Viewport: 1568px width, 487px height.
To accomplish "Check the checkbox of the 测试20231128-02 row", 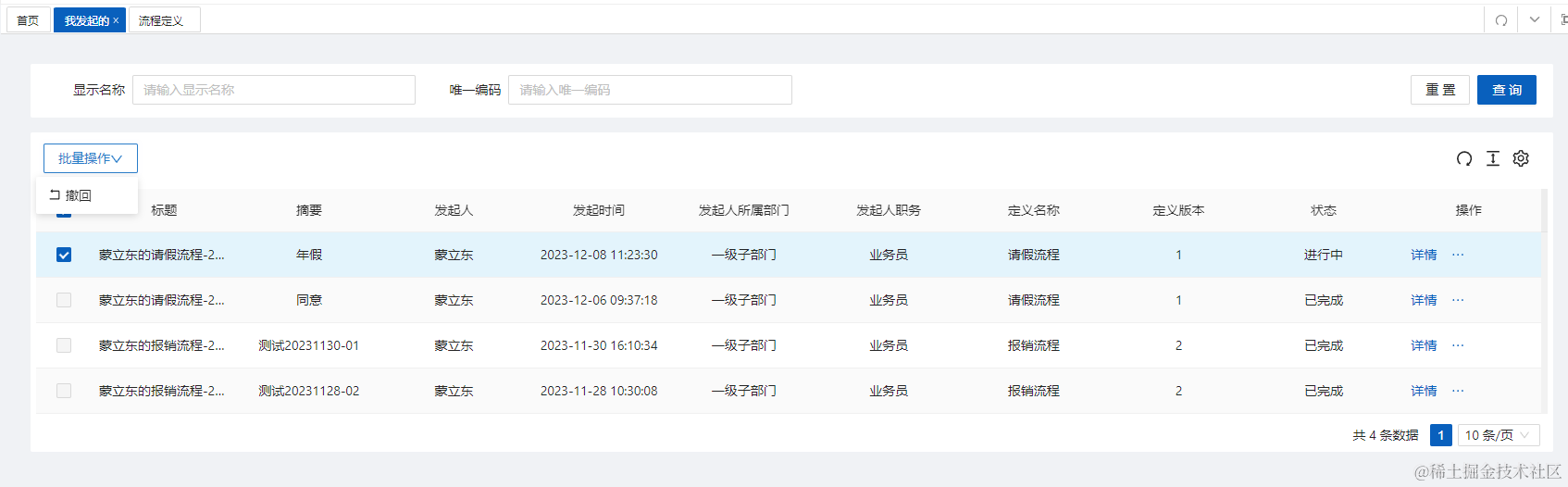I will (x=64, y=391).
